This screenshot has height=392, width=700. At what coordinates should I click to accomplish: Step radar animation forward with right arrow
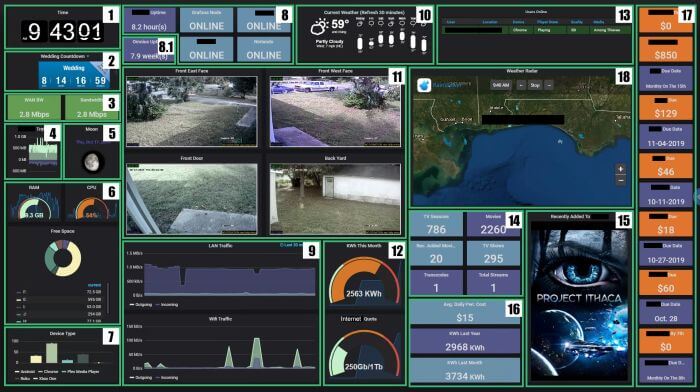(x=549, y=85)
